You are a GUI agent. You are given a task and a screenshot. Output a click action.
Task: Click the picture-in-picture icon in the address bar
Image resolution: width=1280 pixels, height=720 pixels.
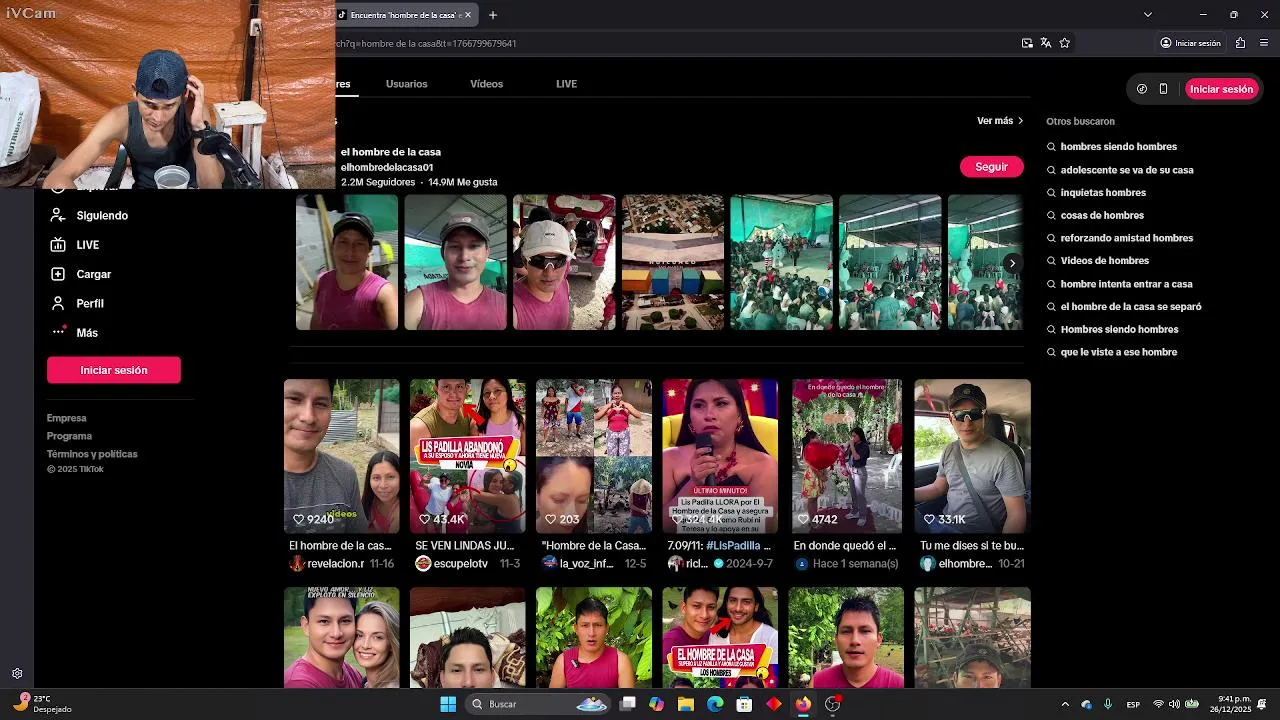click(x=1027, y=43)
